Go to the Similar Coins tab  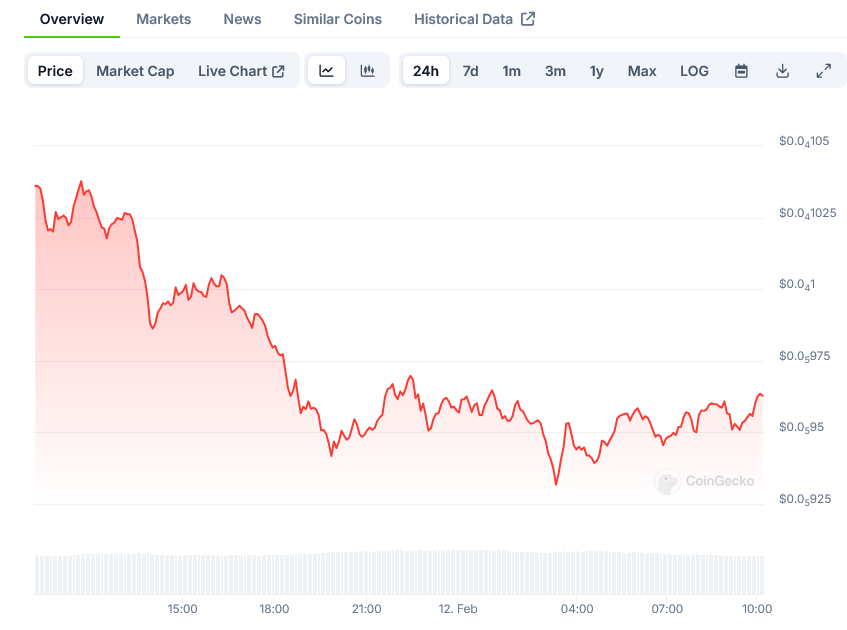338,19
